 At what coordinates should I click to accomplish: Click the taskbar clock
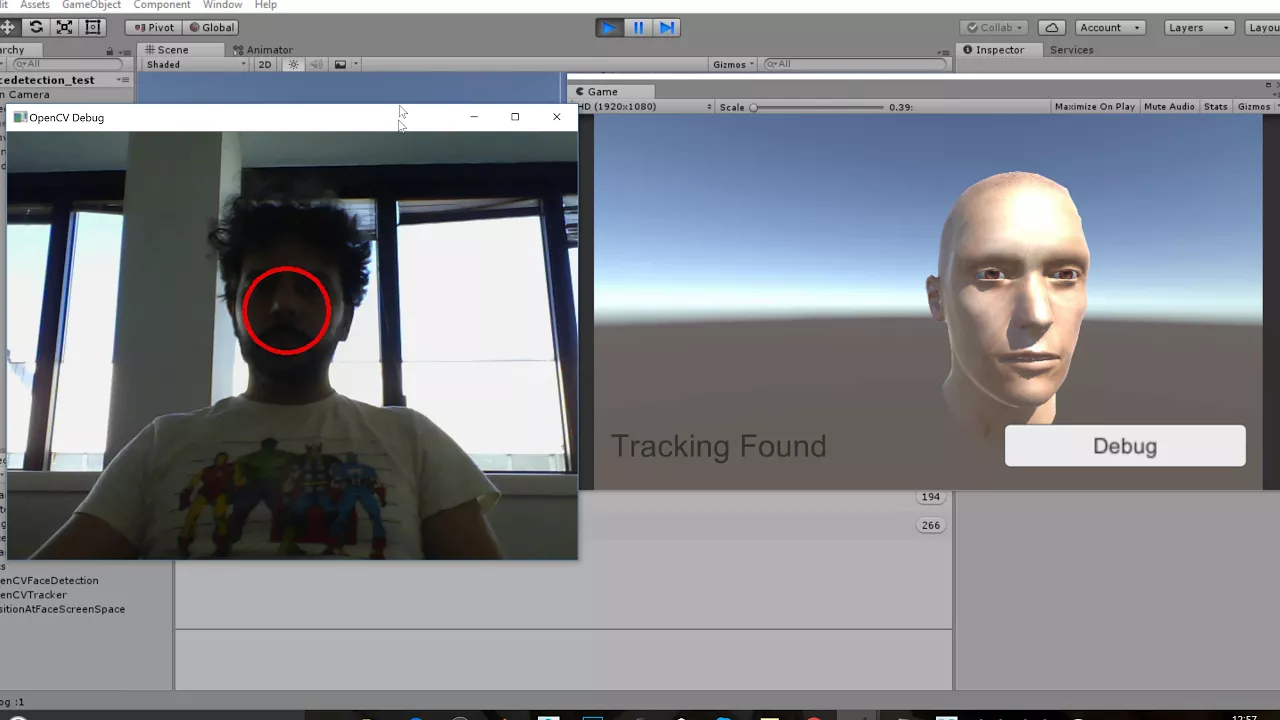[1244, 717]
